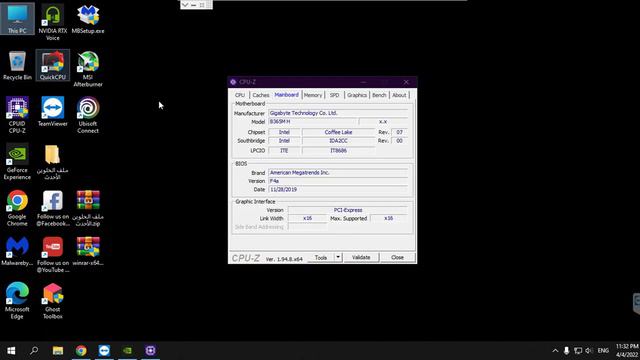The height and width of the screenshot is (360, 640).
Task: Switch to Bench tab in CPU-Z
Action: coord(379,95)
